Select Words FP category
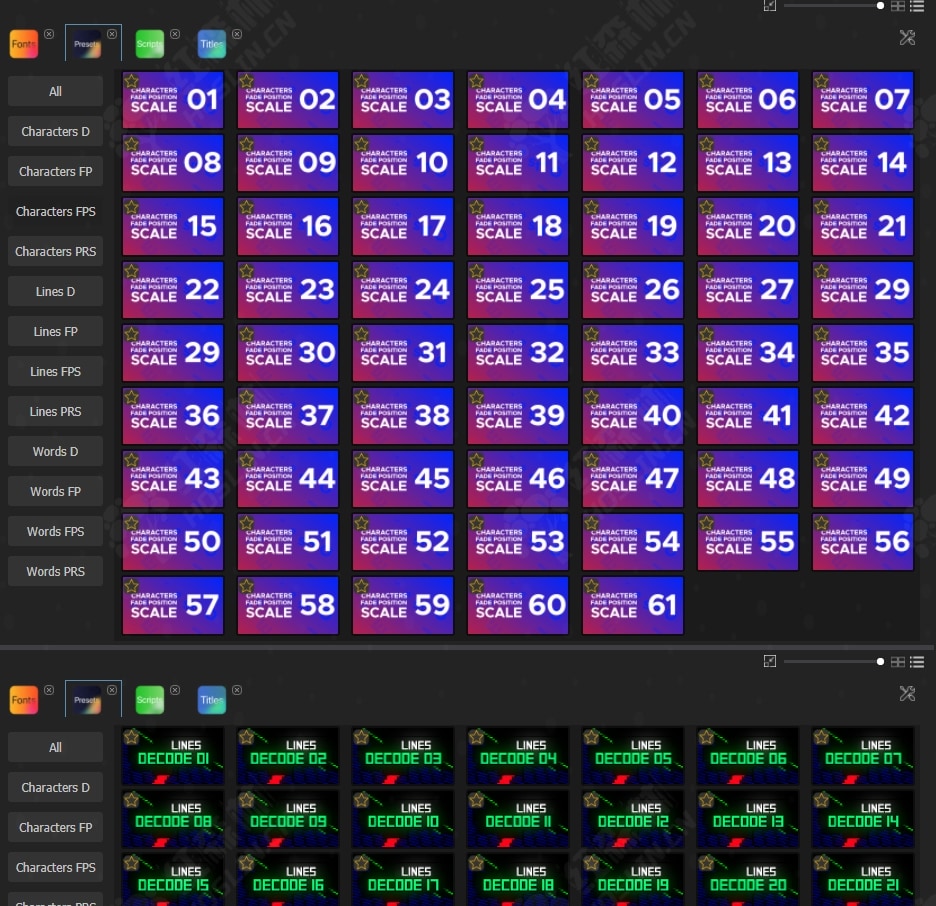936x906 pixels. click(x=56, y=491)
